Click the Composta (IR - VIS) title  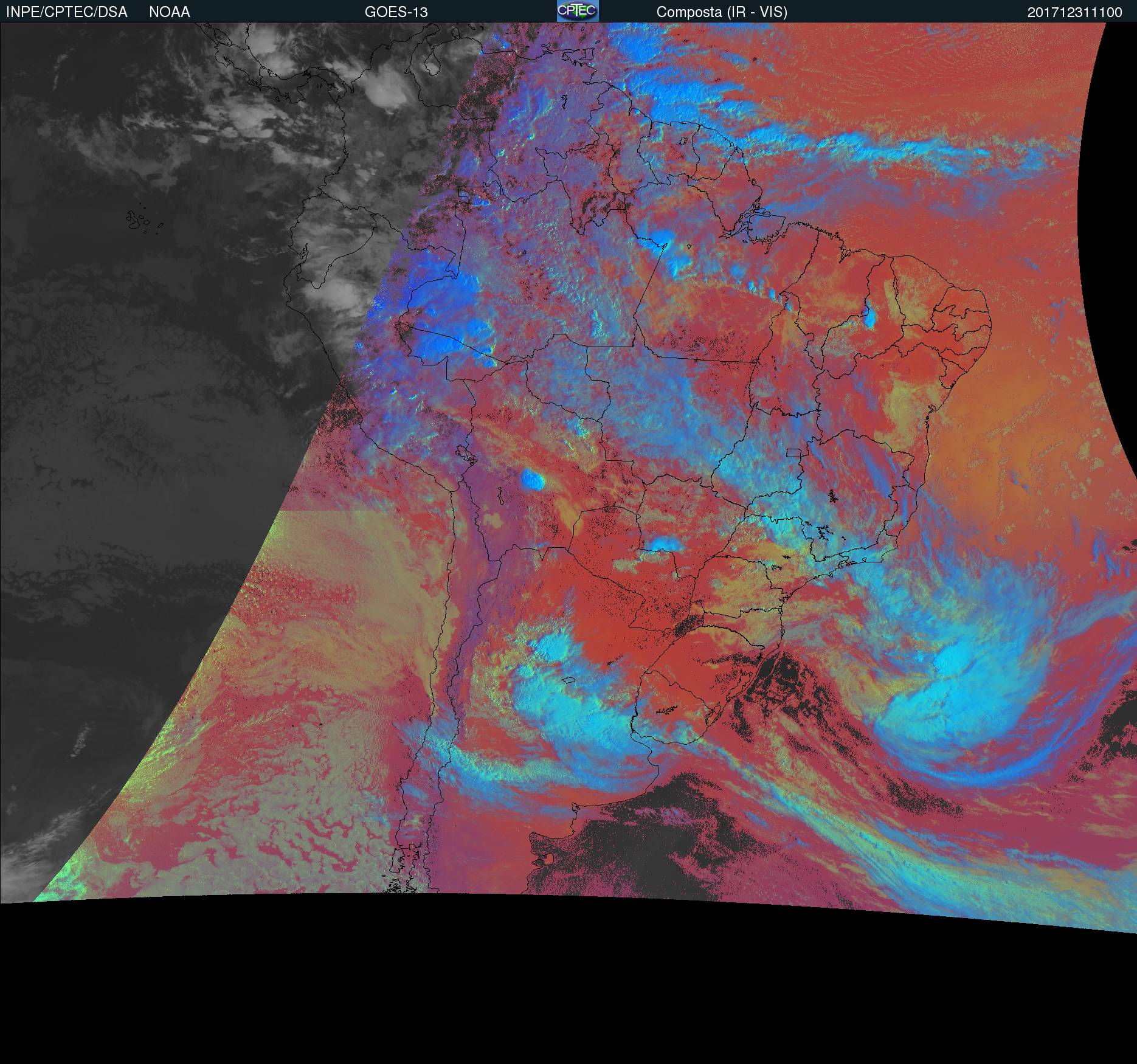coord(722,12)
